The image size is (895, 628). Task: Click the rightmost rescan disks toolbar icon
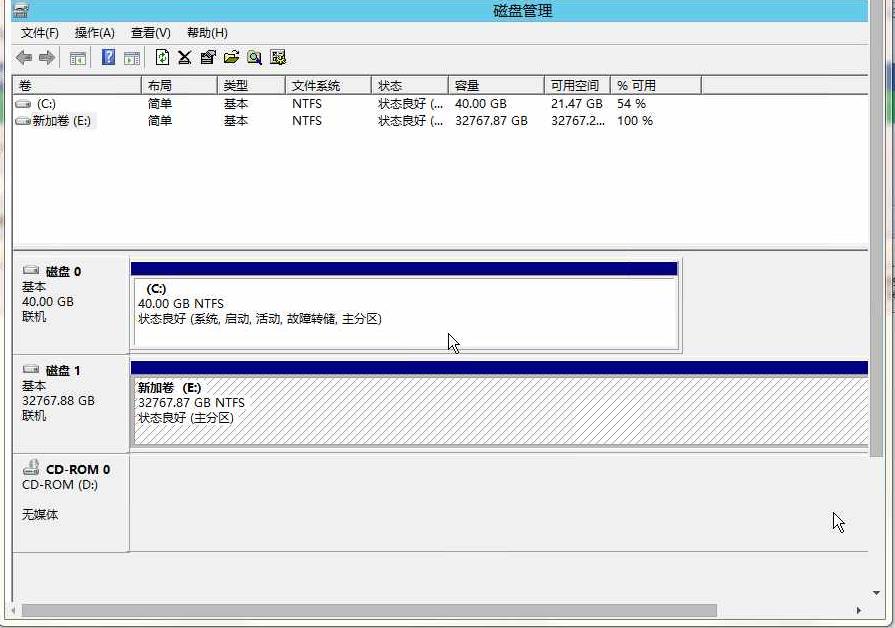278,57
